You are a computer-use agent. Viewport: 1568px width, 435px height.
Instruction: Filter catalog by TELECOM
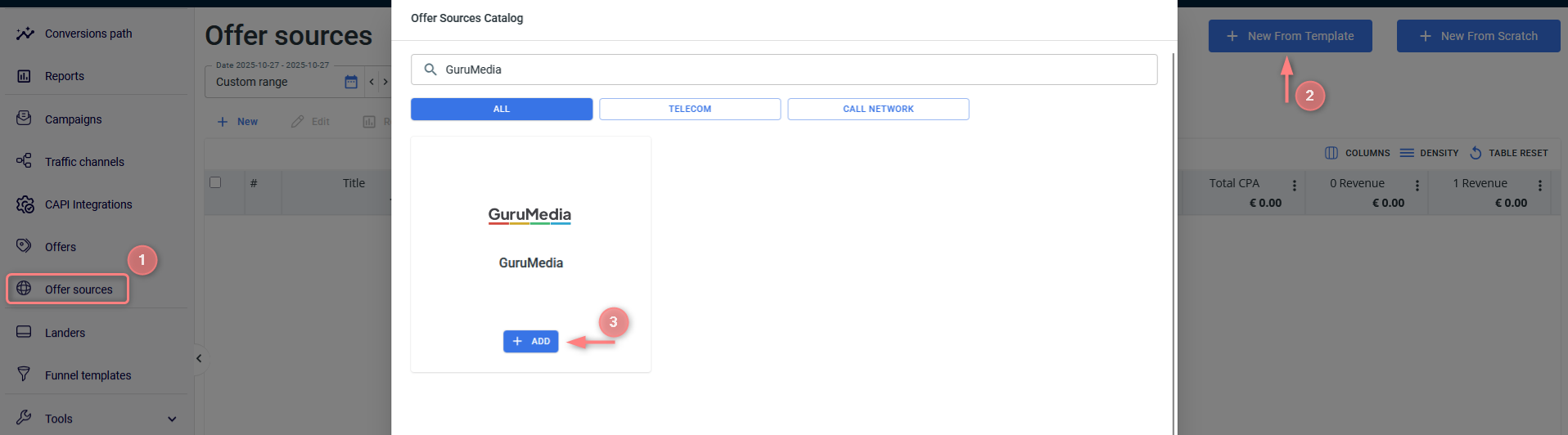[x=690, y=109]
